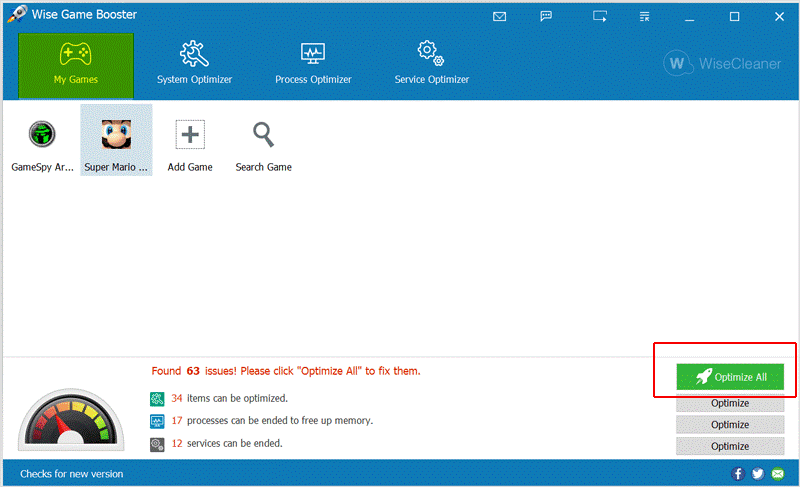Image resolution: width=800 pixels, height=487 pixels.
Task: Optimize the 12 services row
Action: (730, 446)
